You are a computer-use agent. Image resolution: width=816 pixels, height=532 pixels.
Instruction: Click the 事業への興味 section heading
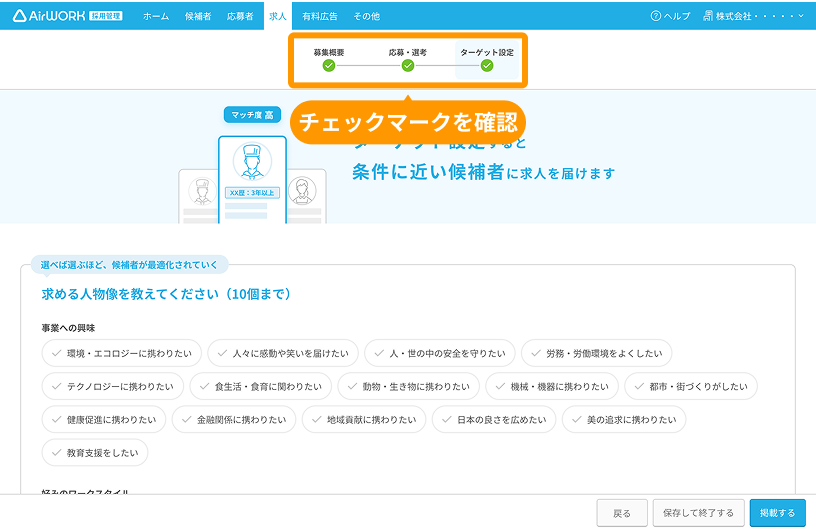pyautogui.click(x=68, y=328)
